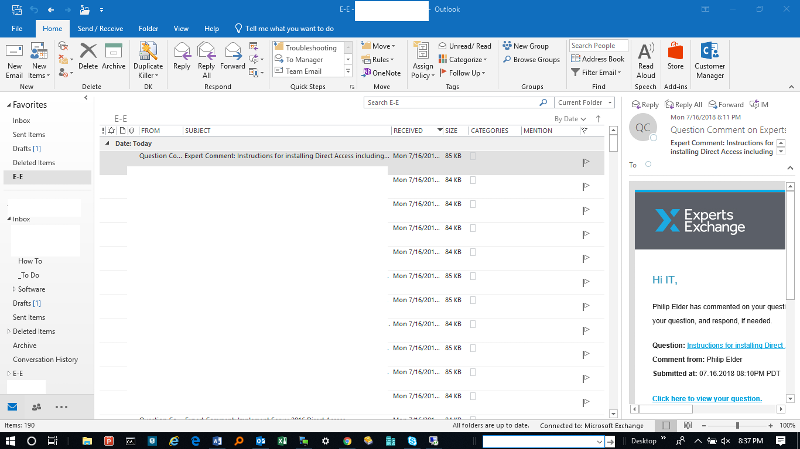Send message to OneNote
The width and height of the screenshot is (800, 449).
tap(381, 73)
